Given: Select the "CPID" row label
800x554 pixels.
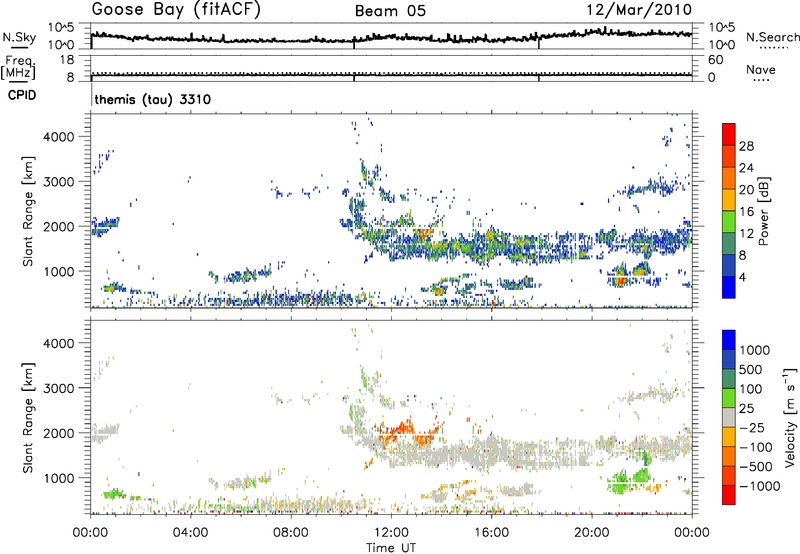Looking at the screenshot, I should pos(22,95).
